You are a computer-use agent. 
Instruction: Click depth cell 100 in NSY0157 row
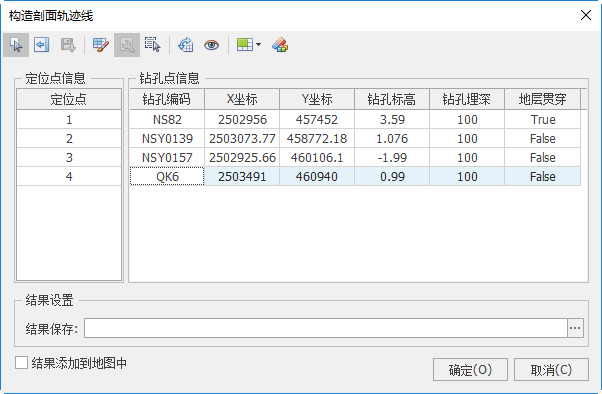(x=467, y=157)
